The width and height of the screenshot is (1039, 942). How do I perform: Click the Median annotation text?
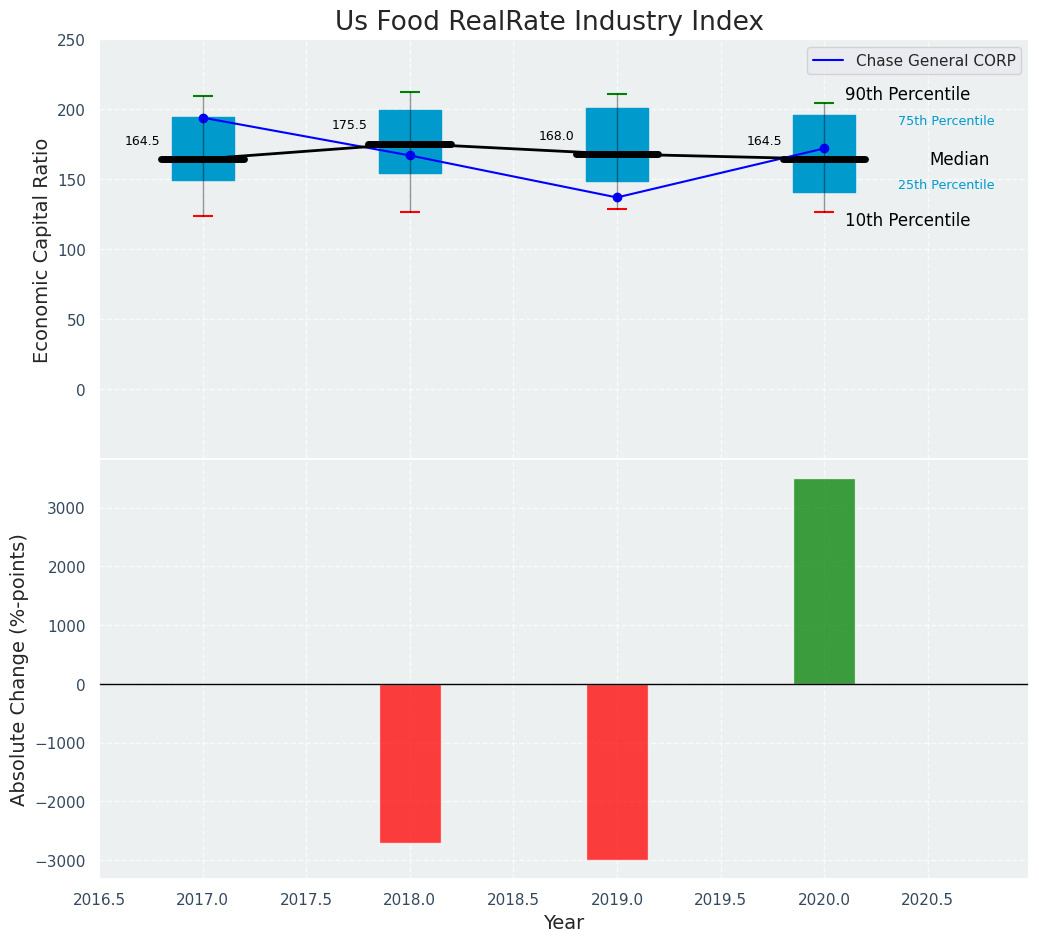[958, 160]
